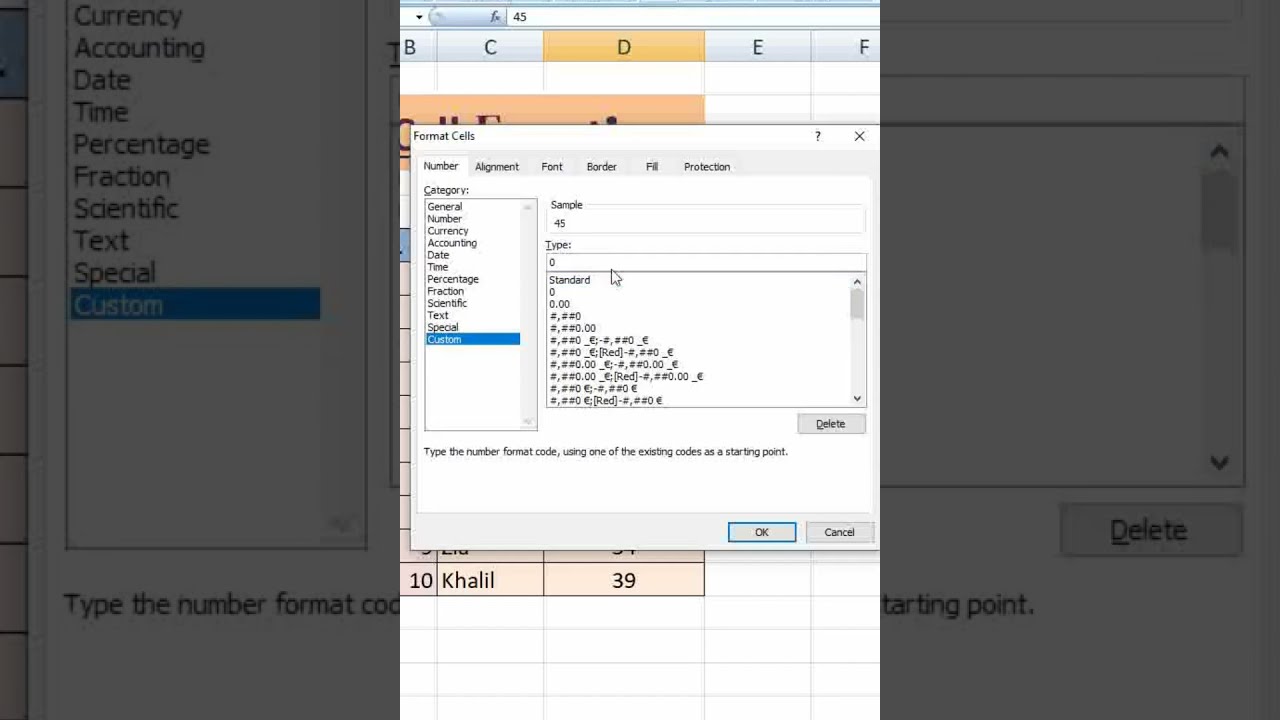Open the Fill tab
Image resolution: width=1280 pixels, height=720 pixels.
652,167
